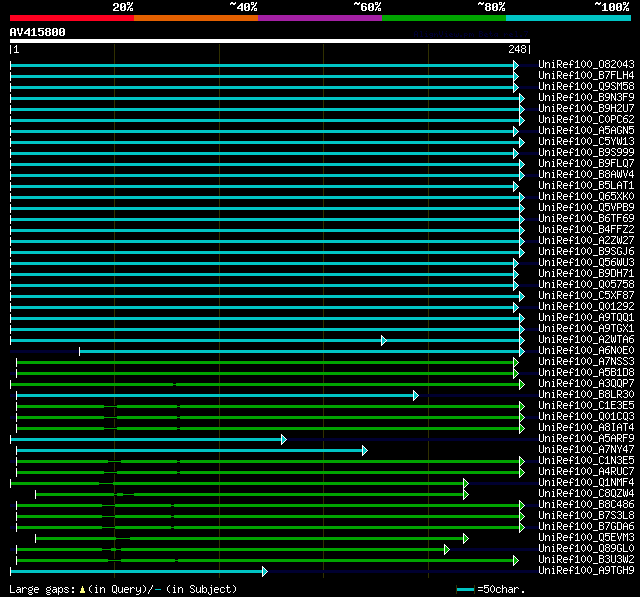Open hit UniRef100_B6TF69
The image size is (640, 597).
pyautogui.click(x=586, y=219)
